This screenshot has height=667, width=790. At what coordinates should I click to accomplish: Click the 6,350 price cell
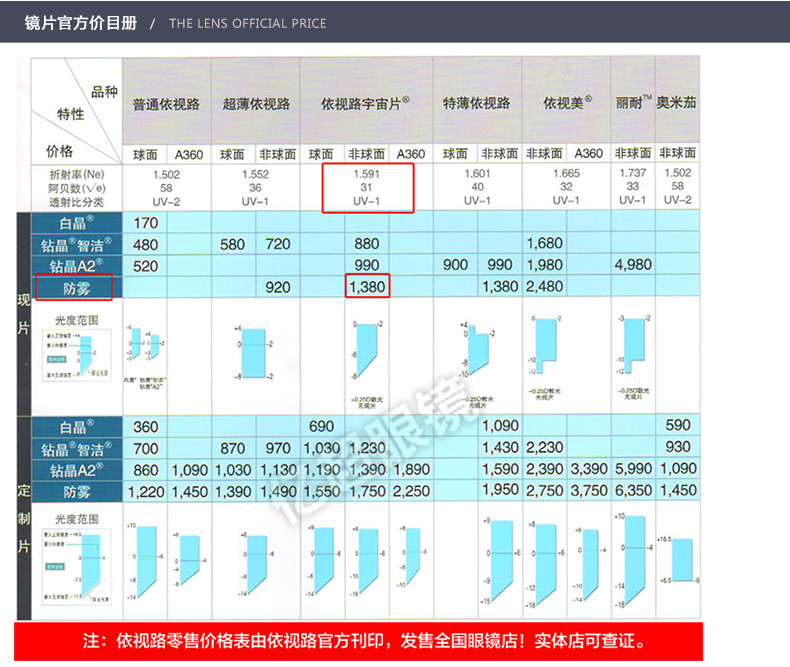pos(633,490)
